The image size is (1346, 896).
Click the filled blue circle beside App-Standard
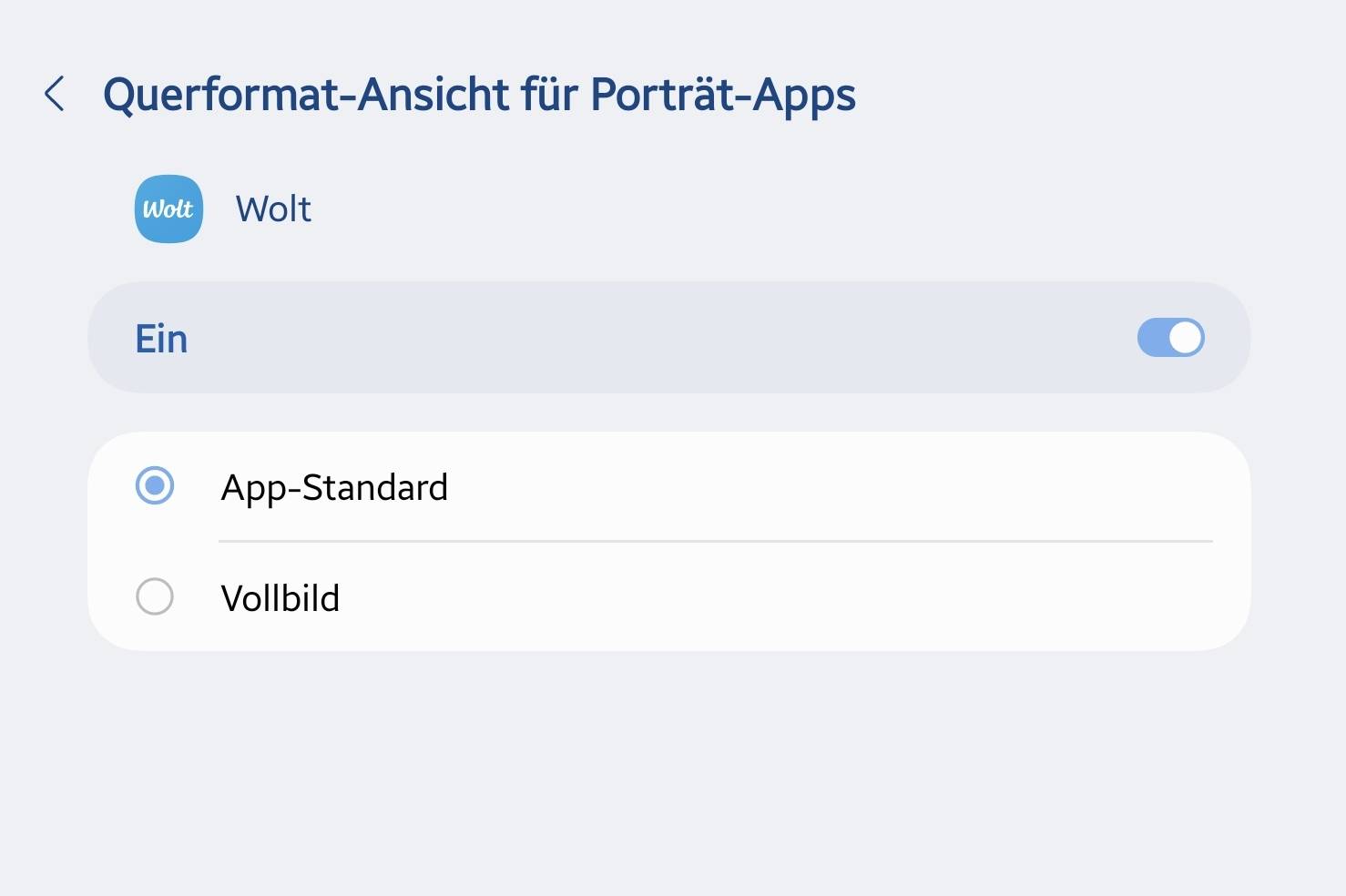coord(155,485)
